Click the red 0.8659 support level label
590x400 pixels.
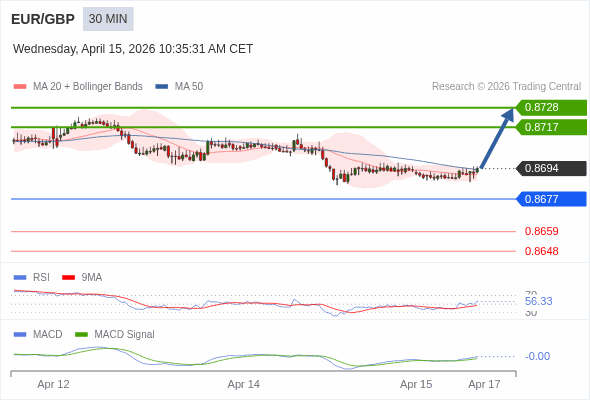coord(541,231)
